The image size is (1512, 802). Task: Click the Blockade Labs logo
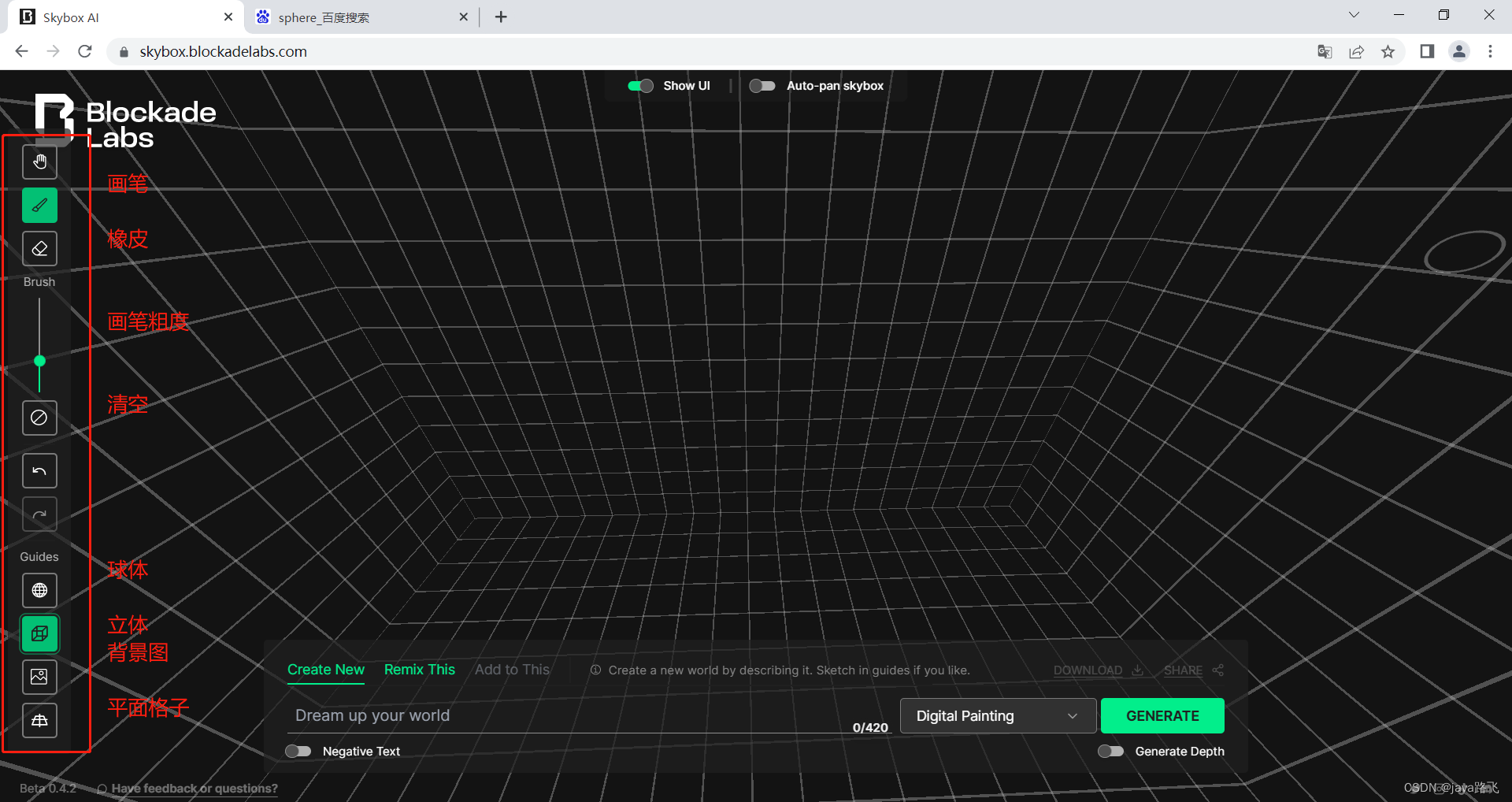(x=126, y=122)
